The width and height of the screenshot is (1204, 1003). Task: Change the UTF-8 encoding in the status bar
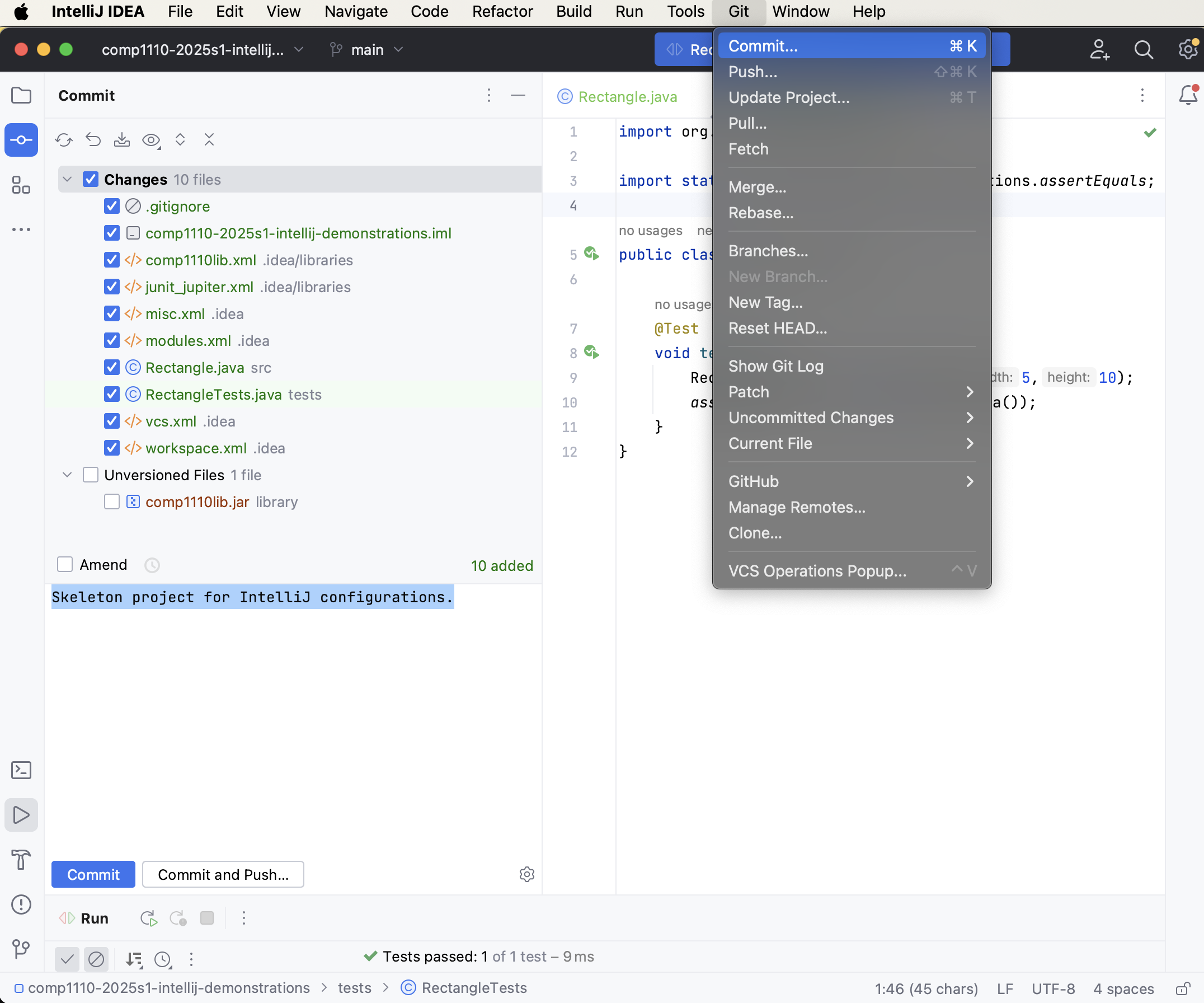1053,988
